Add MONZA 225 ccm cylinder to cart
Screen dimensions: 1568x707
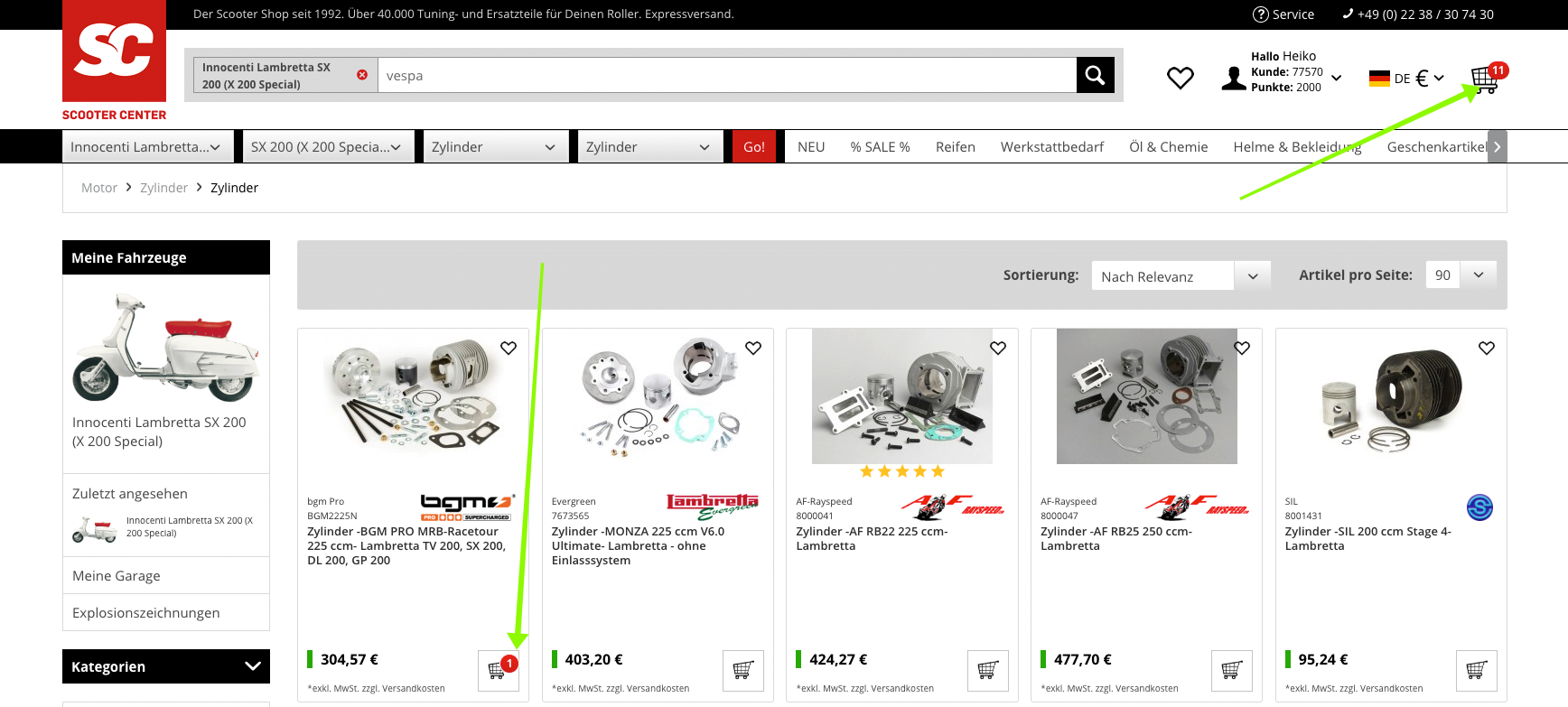pos(743,671)
